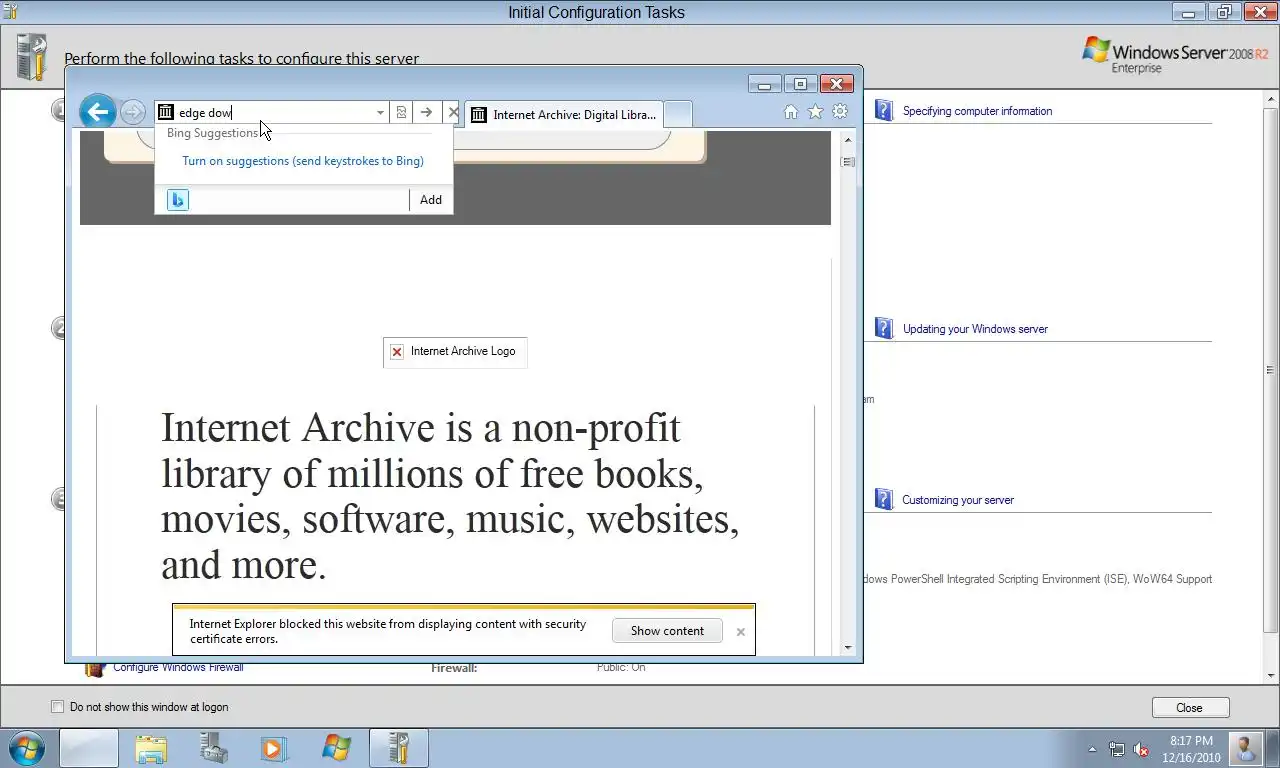This screenshot has height=768, width=1280.
Task: Maximize the Internet Explorer window
Action: click(800, 84)
